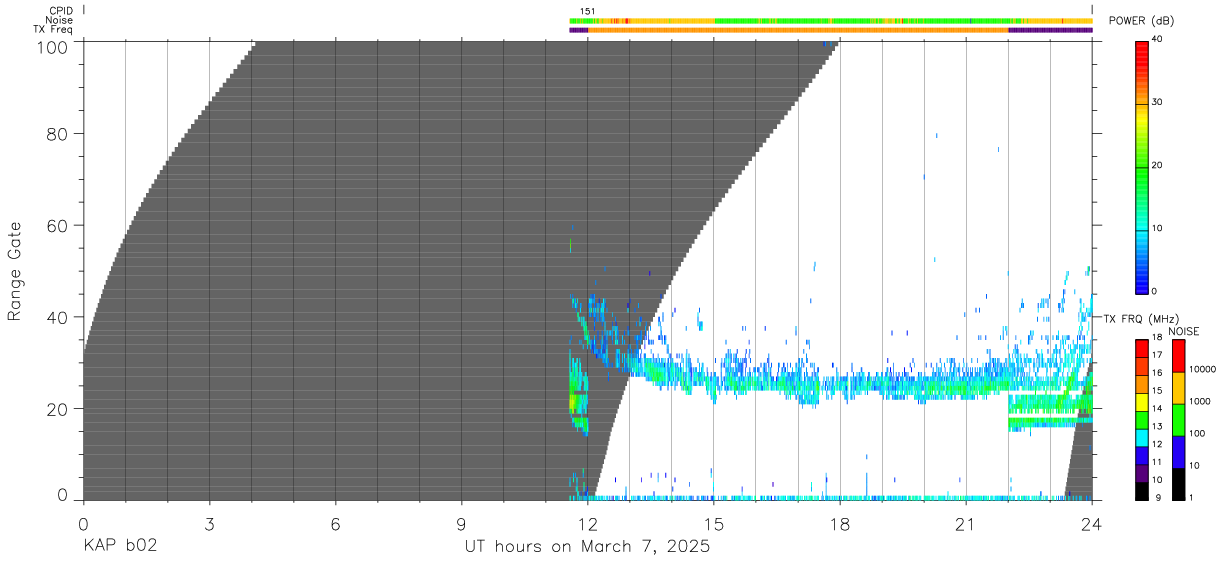This screenshot has width=1228, height=567.
Task: Click the UT hours on March 7, 2025 title
Action: [587, 547]
